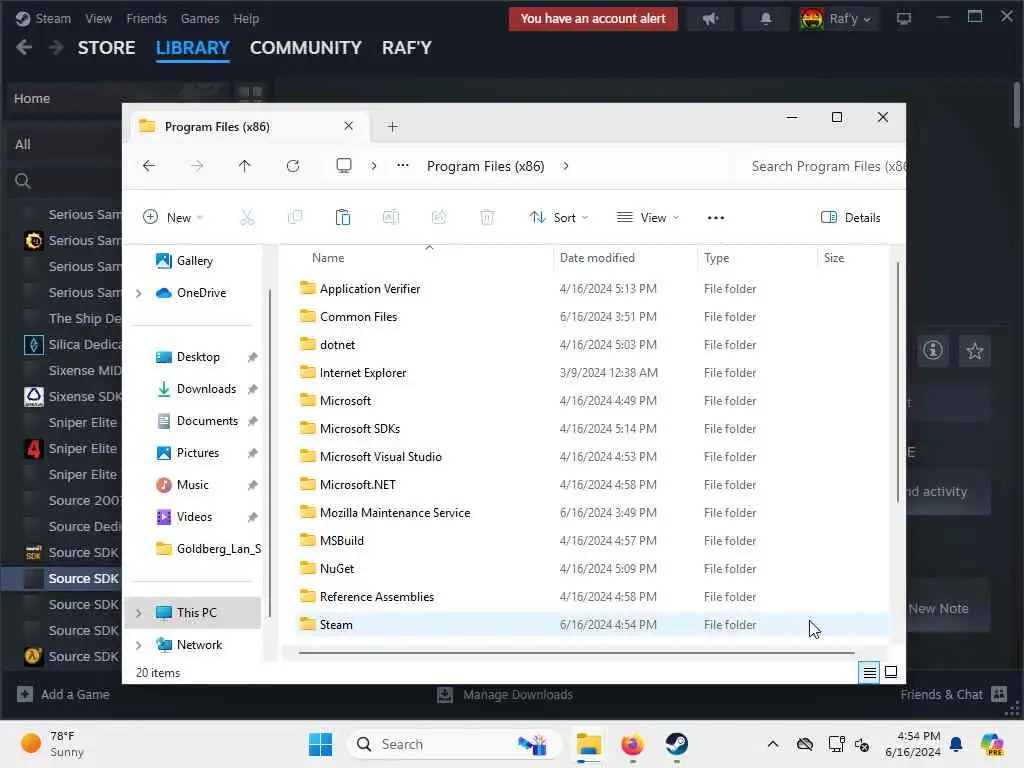The image size is (1024, 768).
Task: Click the Steam library search magnifier icon
Action: pyautogui.click(x=23, y=181)
